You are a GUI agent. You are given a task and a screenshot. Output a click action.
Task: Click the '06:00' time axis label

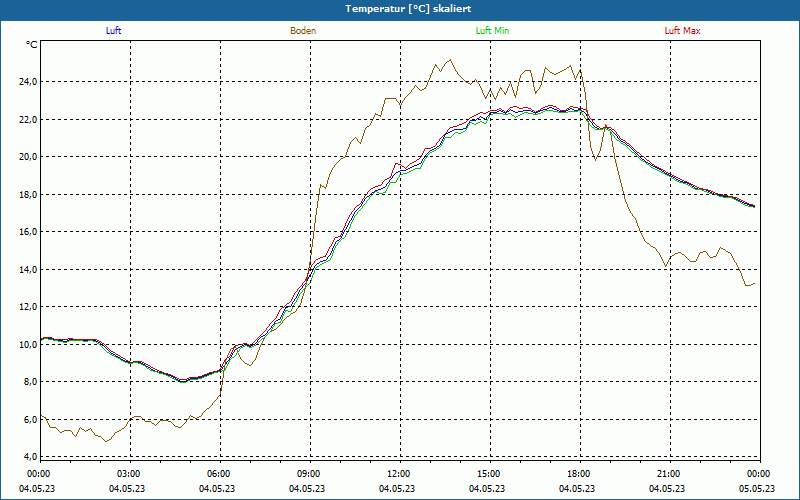[x=220, y=474]
